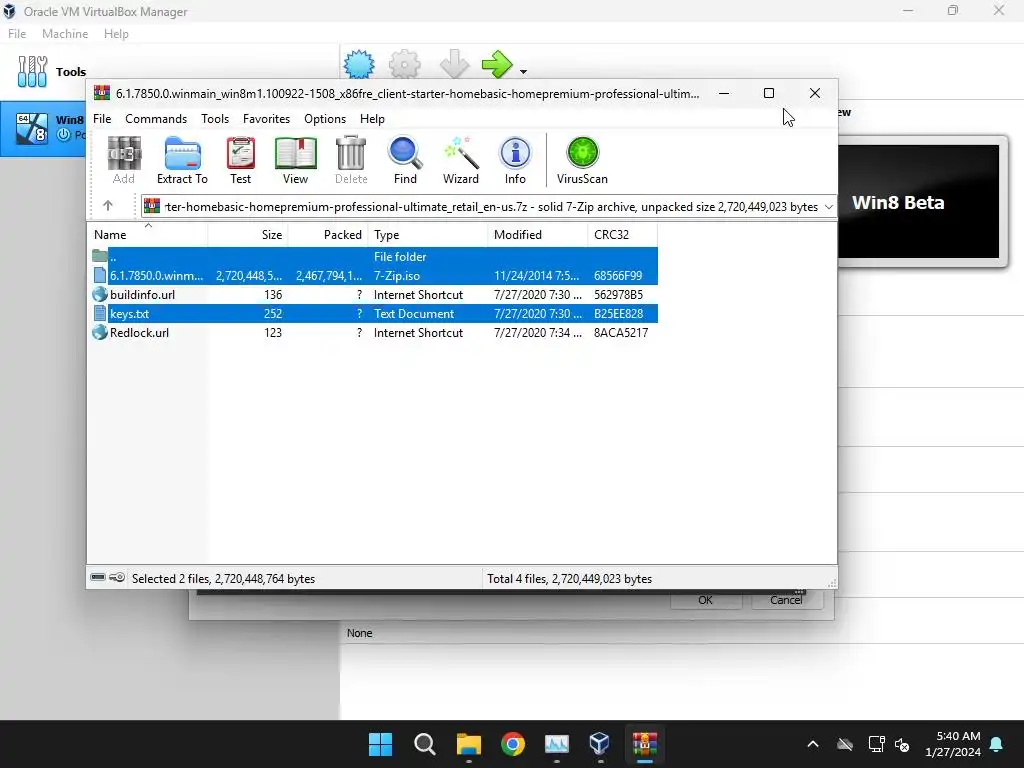Open File Explorer from the taskbar
Screen dimensions: 1024x768
pyautogui.click(x=469, y=744)
